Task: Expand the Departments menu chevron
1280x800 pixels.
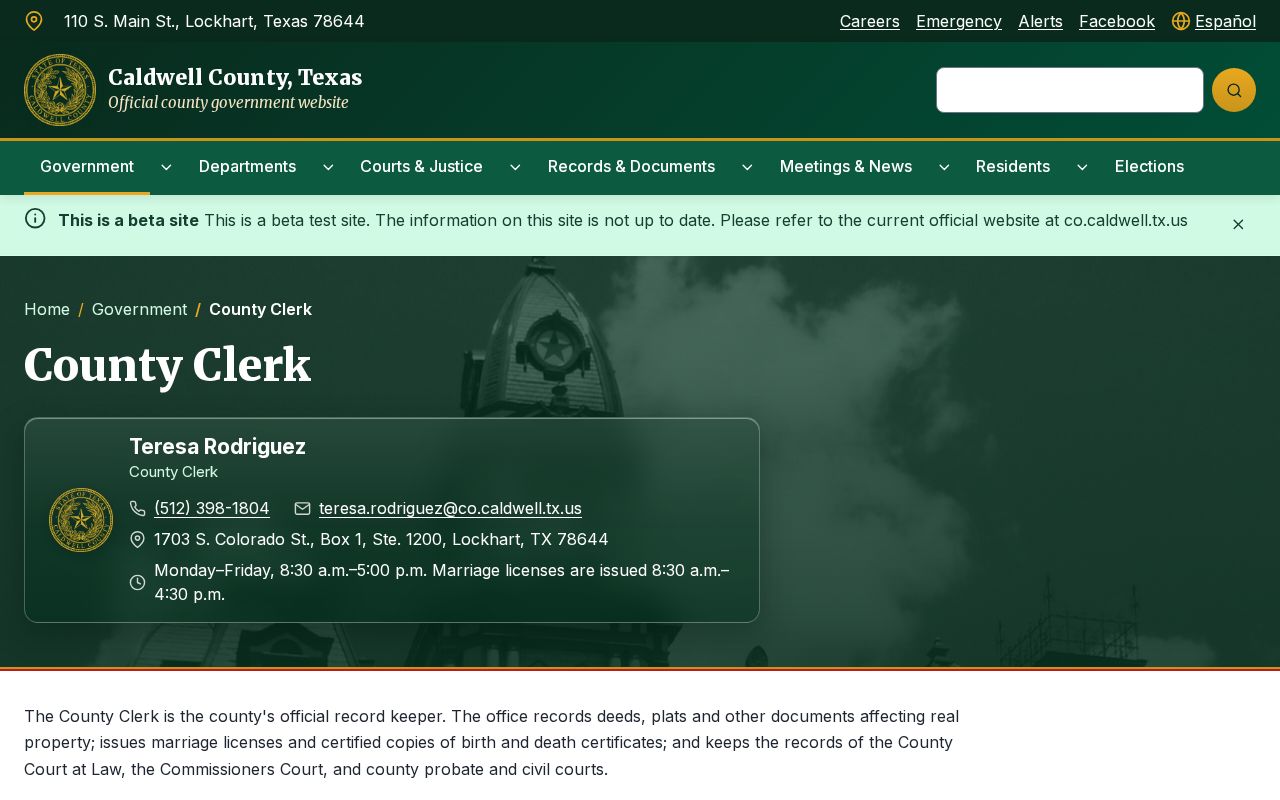Action: (328, 167)
